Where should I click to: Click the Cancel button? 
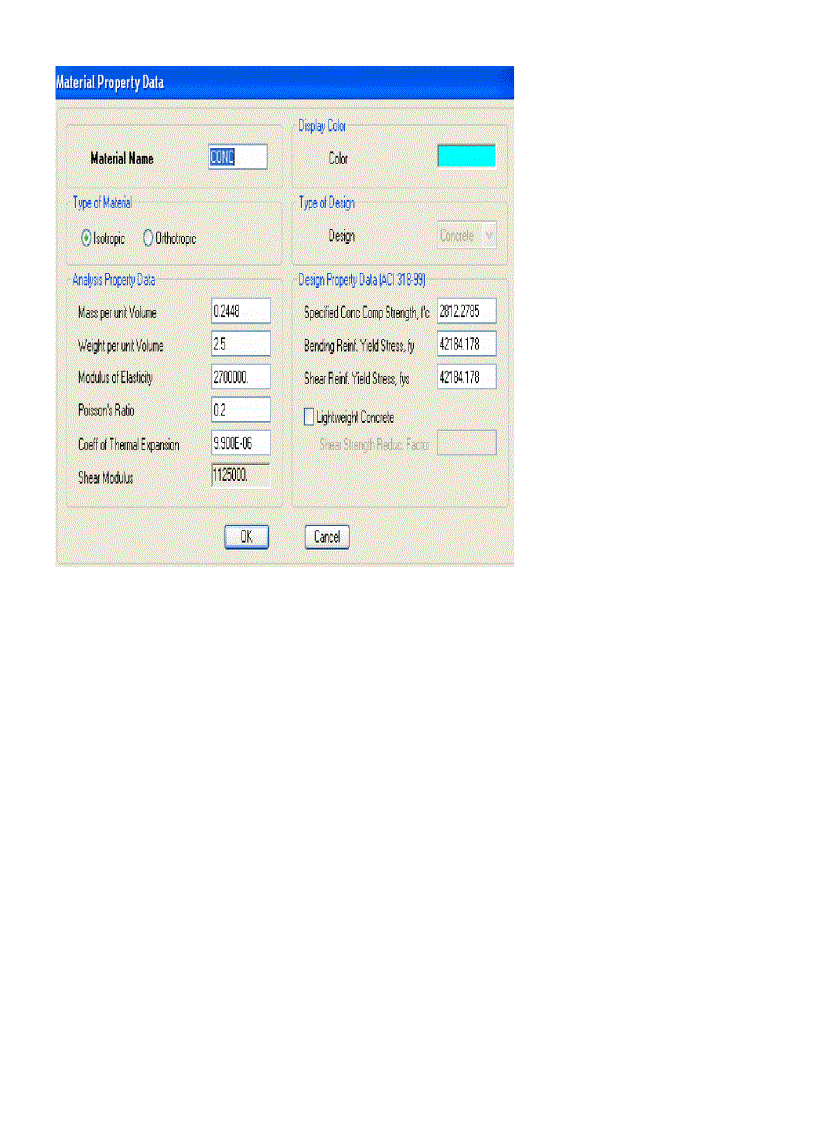[327, 537]
